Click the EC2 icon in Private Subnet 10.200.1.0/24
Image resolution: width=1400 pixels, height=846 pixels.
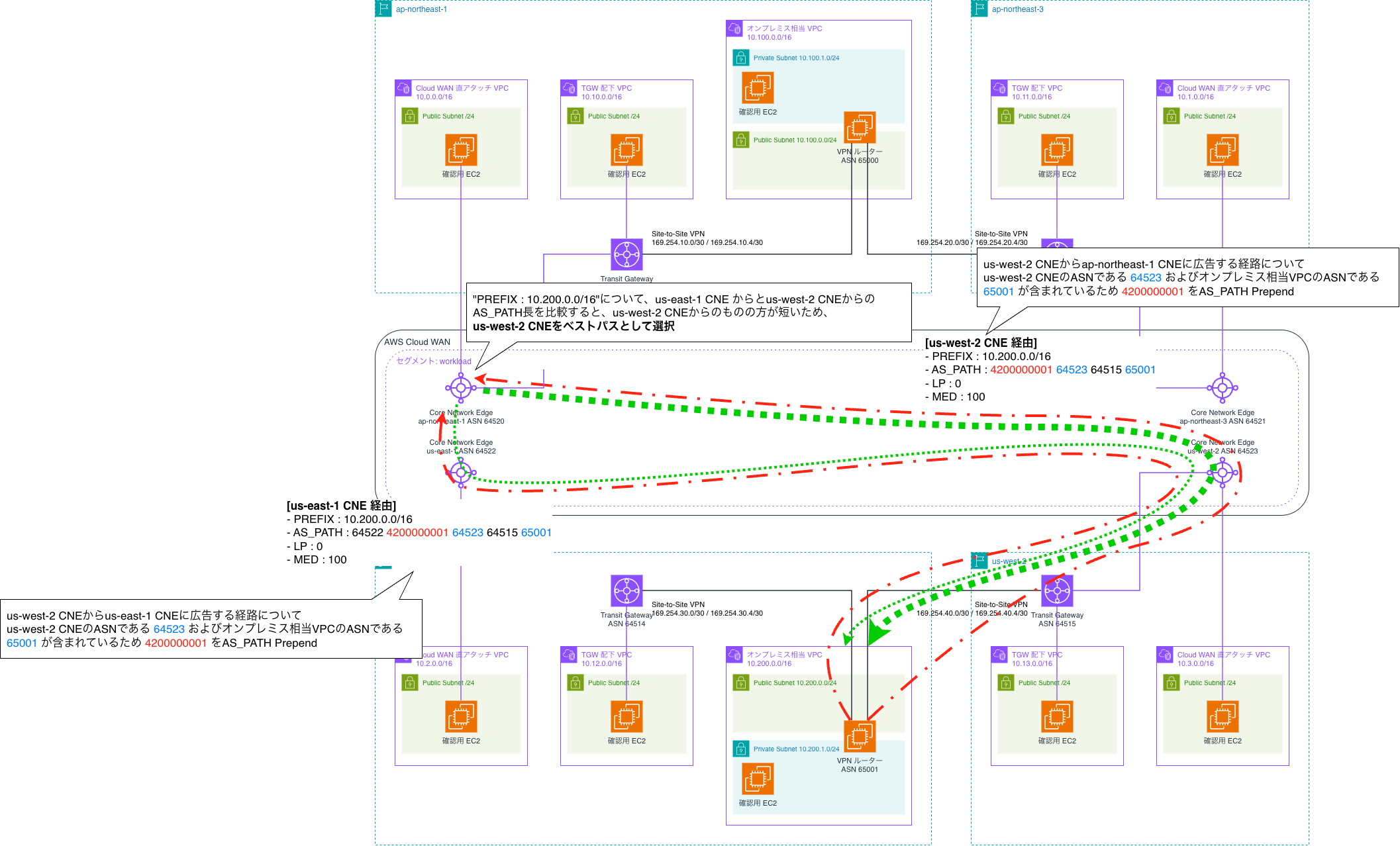pos(758,779)
